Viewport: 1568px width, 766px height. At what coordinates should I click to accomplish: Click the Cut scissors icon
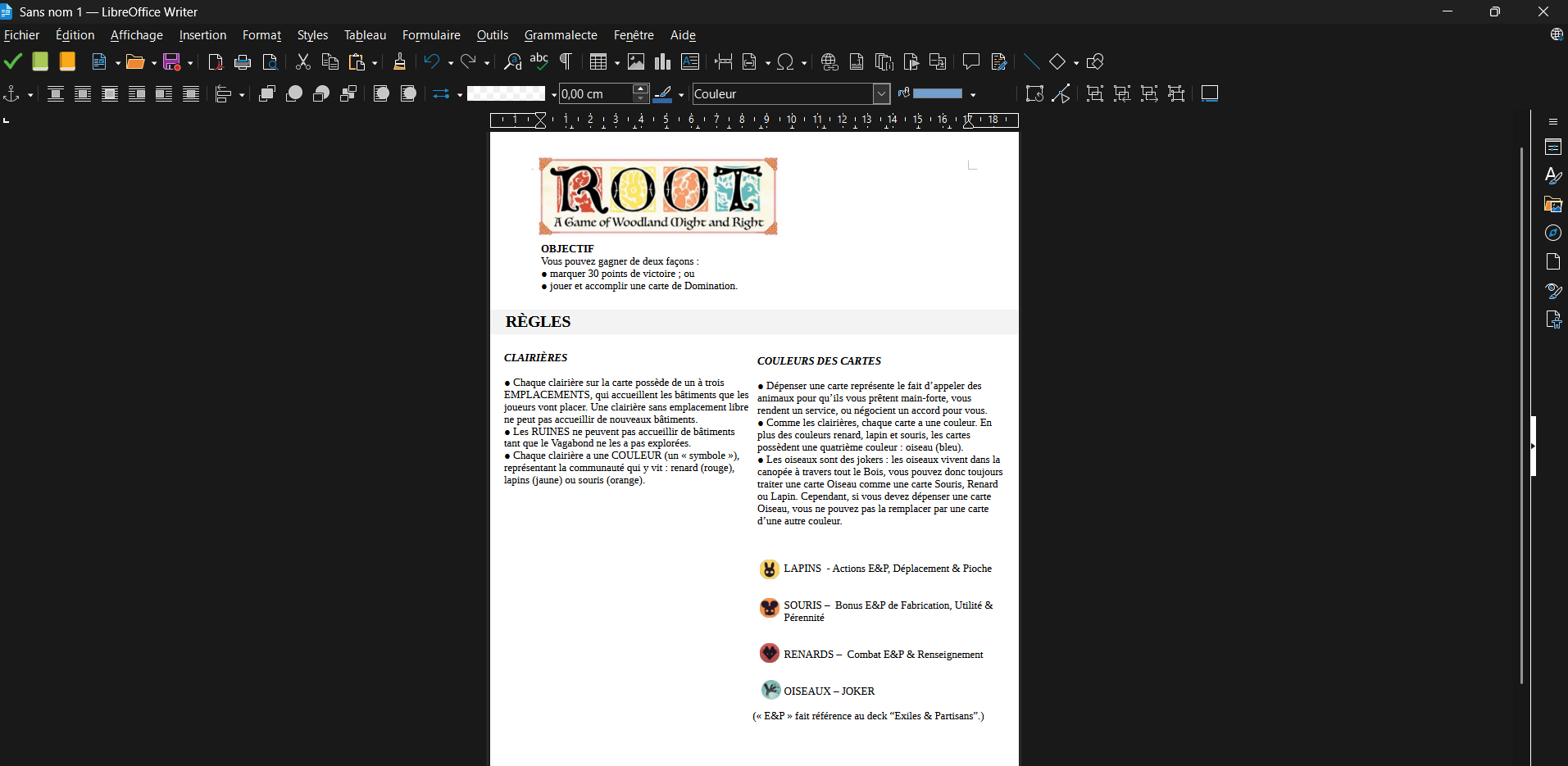[303, 62]
